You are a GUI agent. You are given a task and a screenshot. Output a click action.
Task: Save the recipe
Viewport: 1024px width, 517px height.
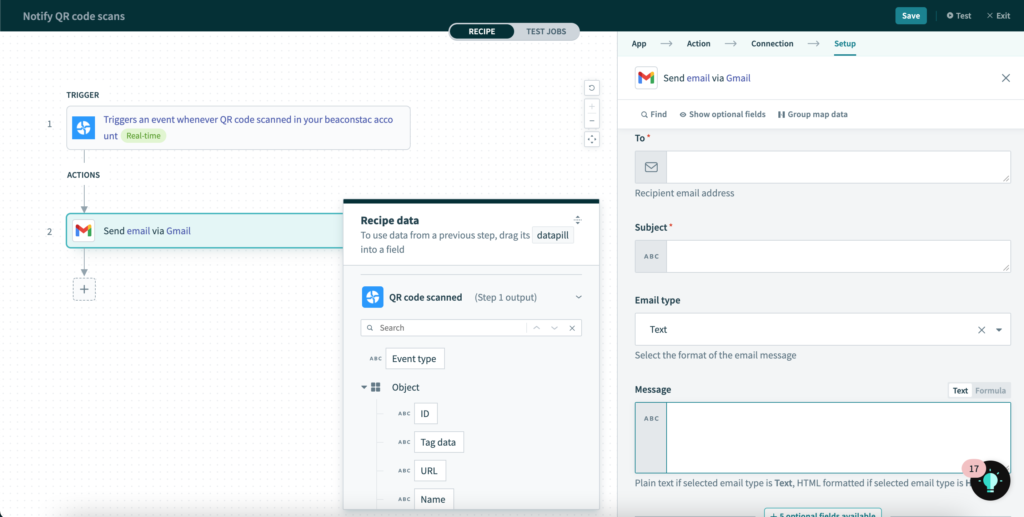[910, 16]
